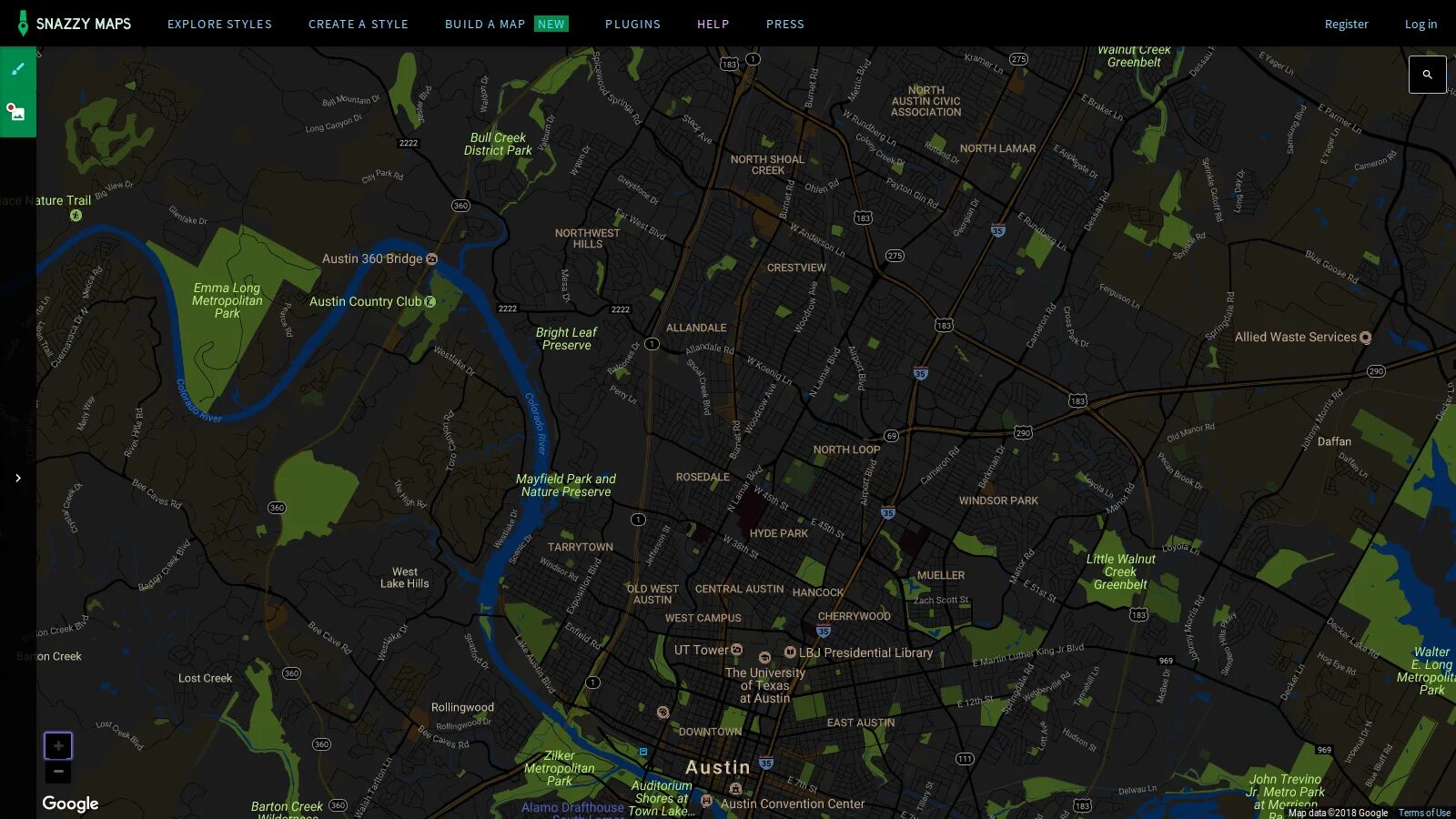Screen dimensions: 1456x819
Task: Click the map search magnifier button
Action: [x=1427, y=75]
